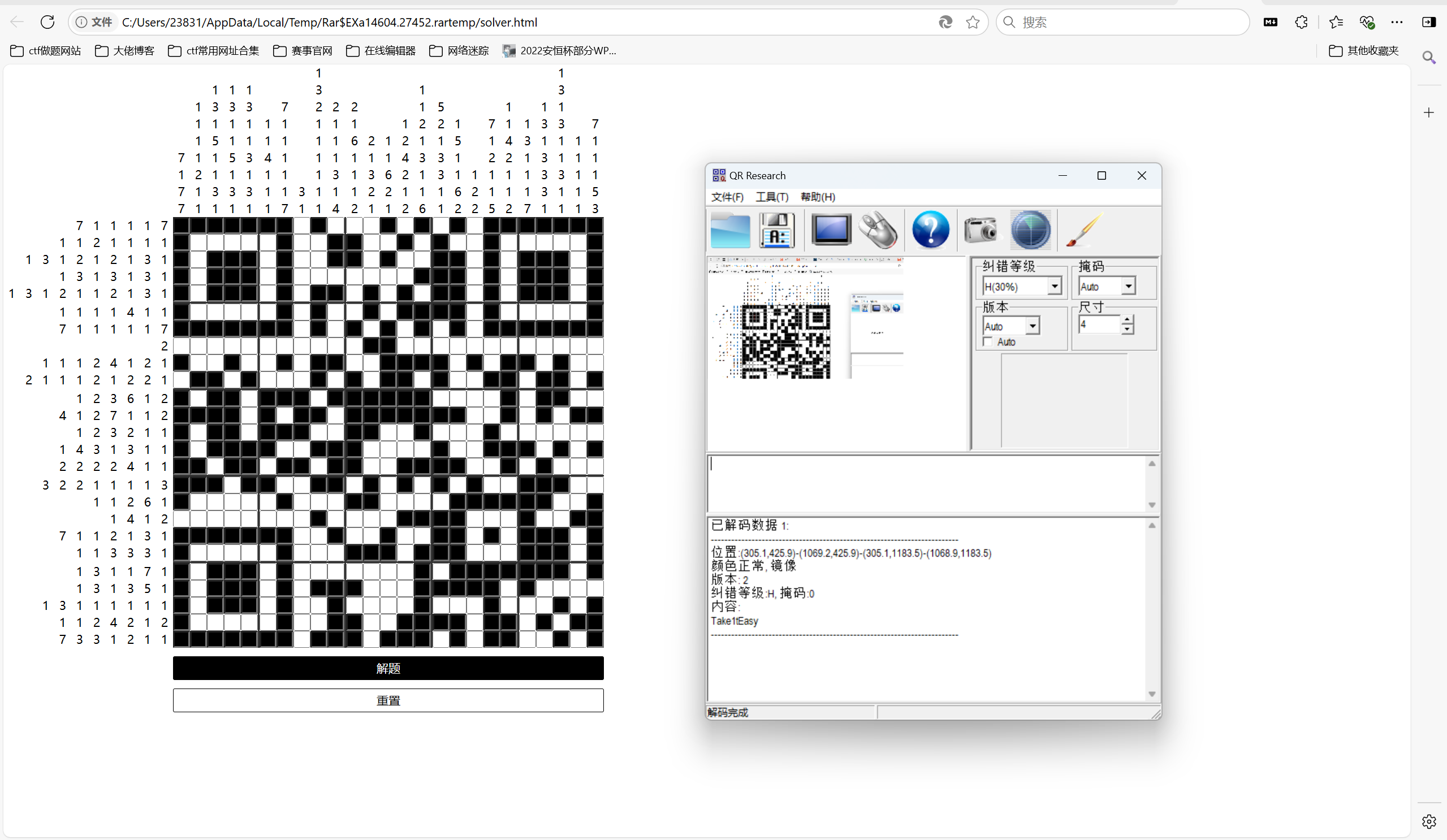Click the decoded data scrollbar down arrow

click(x=1152, y=694)
